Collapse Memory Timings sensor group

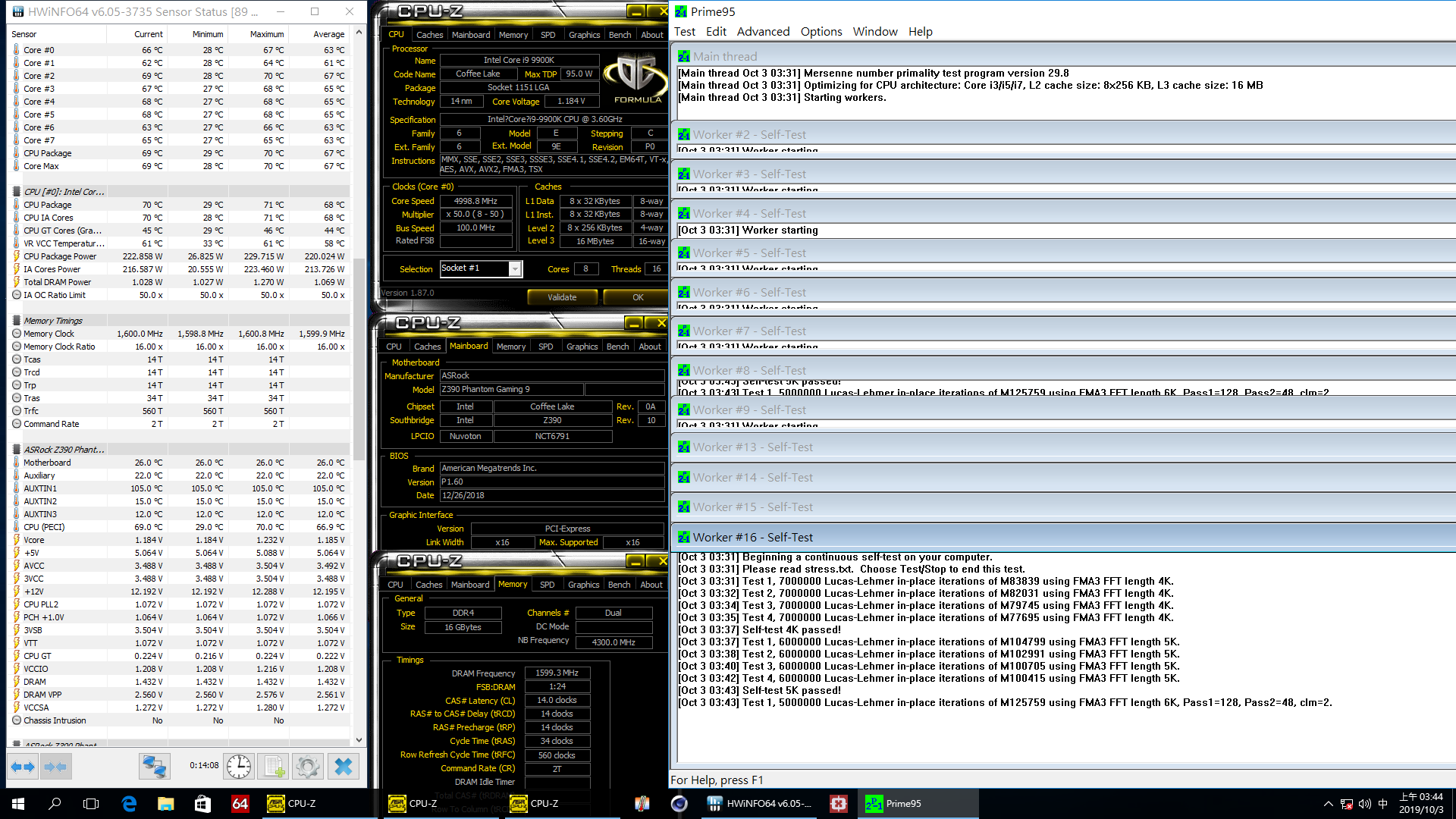pos(17,321)
